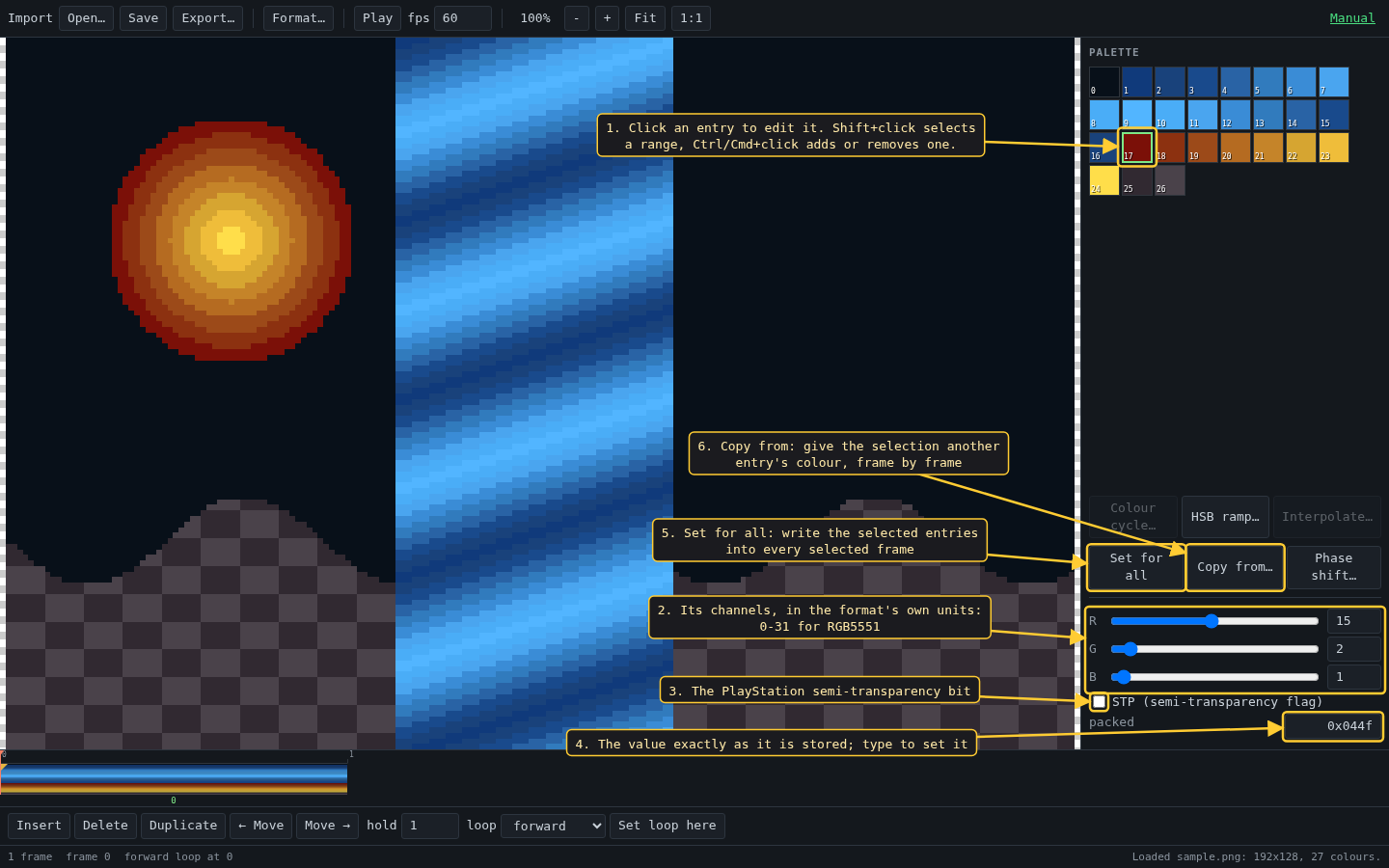Pick palette entry 0 black swatch
The width and height of the screenshot is (1389, 868).
coord(1104,82)
